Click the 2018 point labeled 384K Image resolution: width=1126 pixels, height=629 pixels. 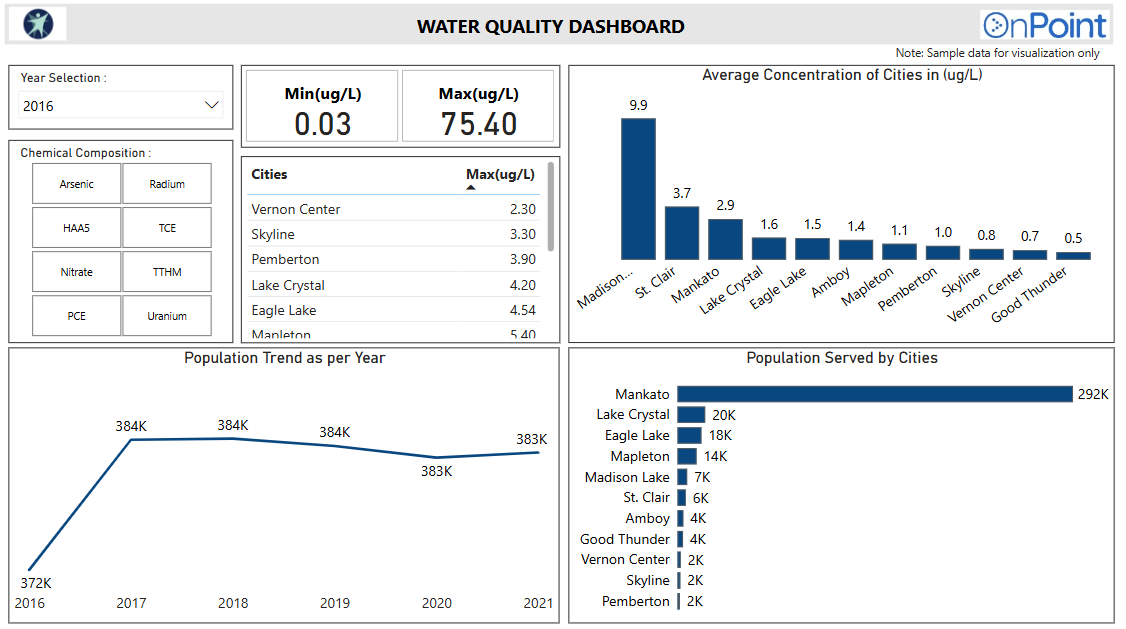tap(233, 439)
